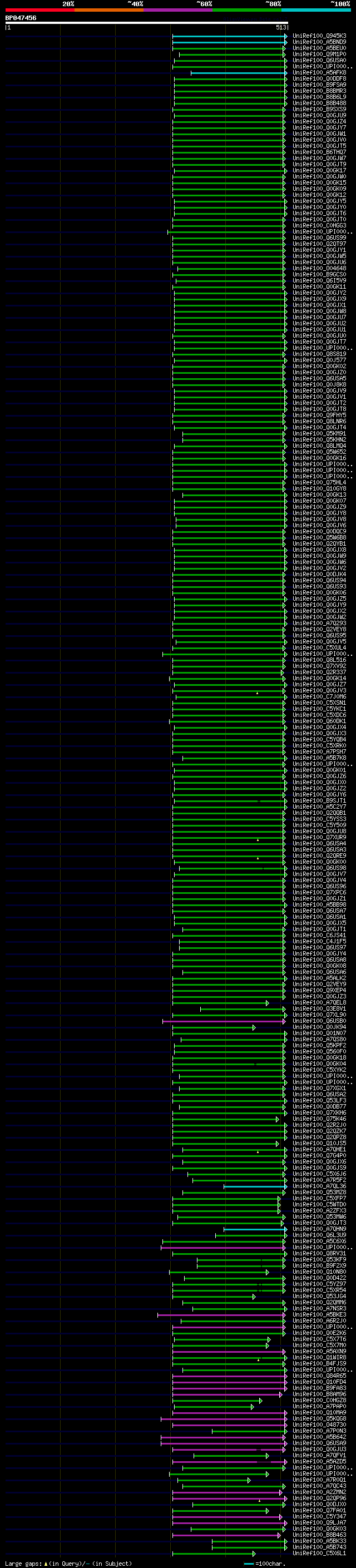
Task: Choose entry UniRef100_C6JS41
Action: [319, 935]
